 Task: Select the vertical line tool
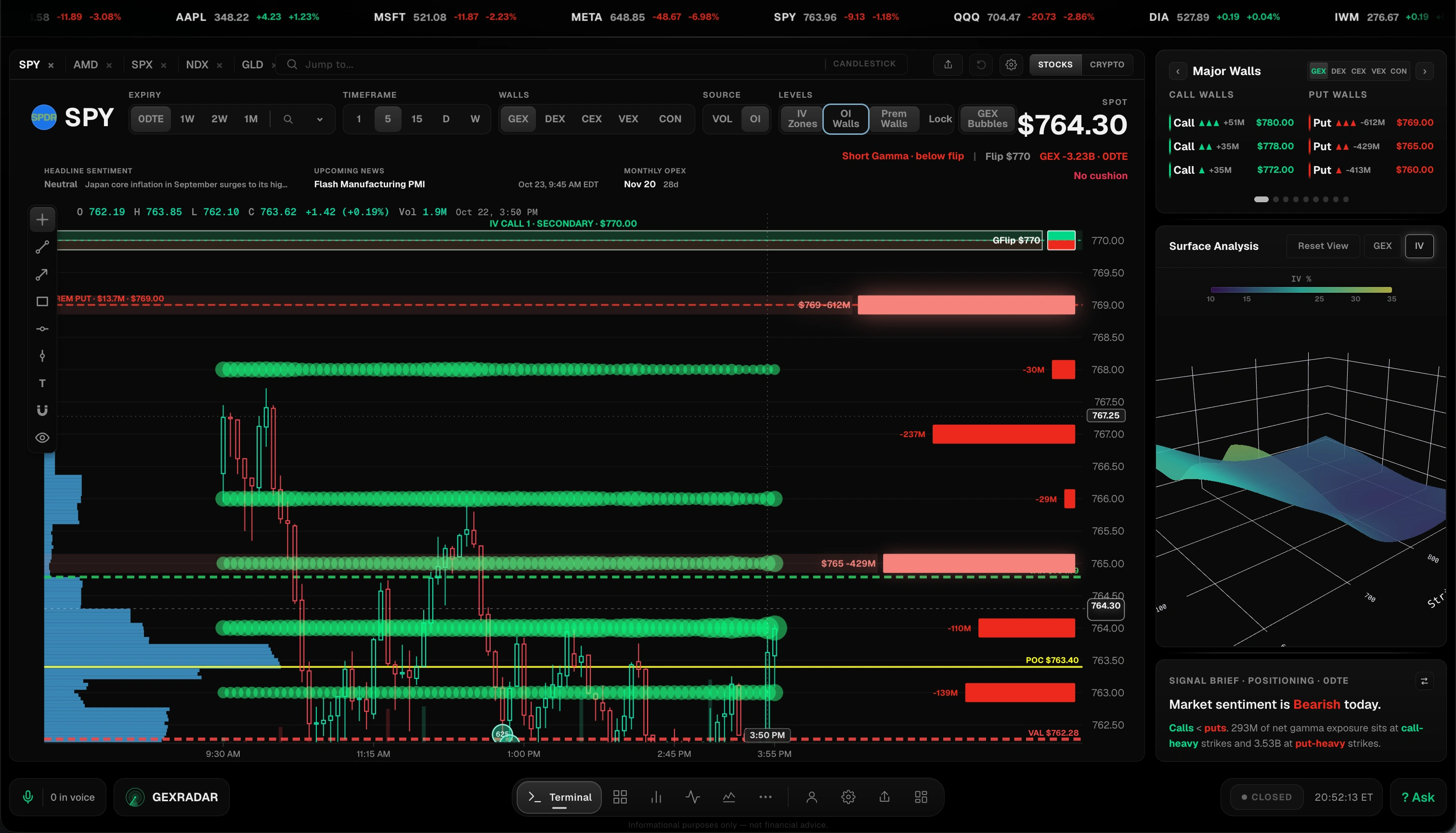42,356
